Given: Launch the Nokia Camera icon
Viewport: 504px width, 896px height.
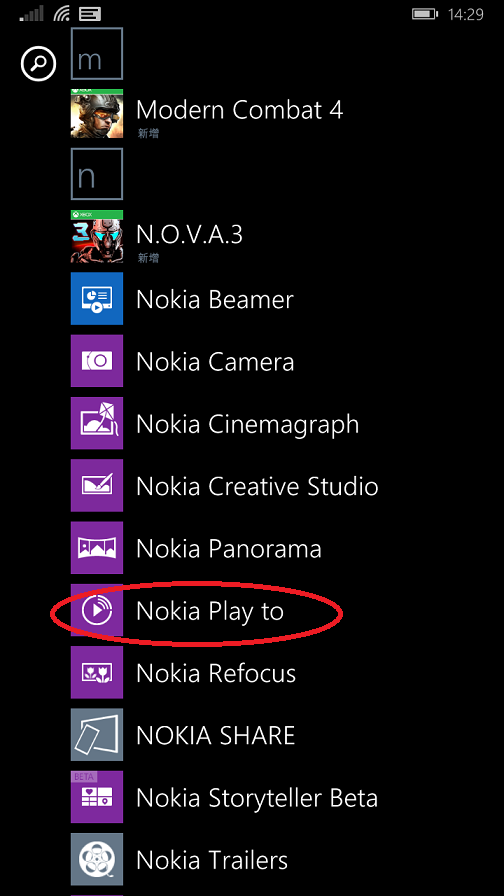Looking at the screenshot, I should click(x=97, y=361).
